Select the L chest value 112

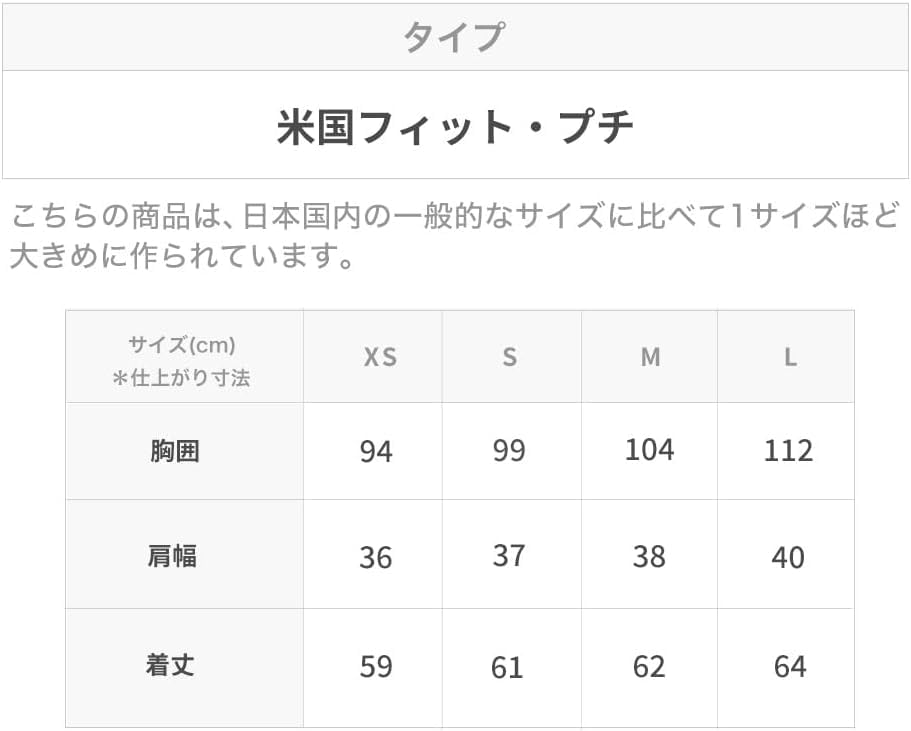[x=788, y=451]
